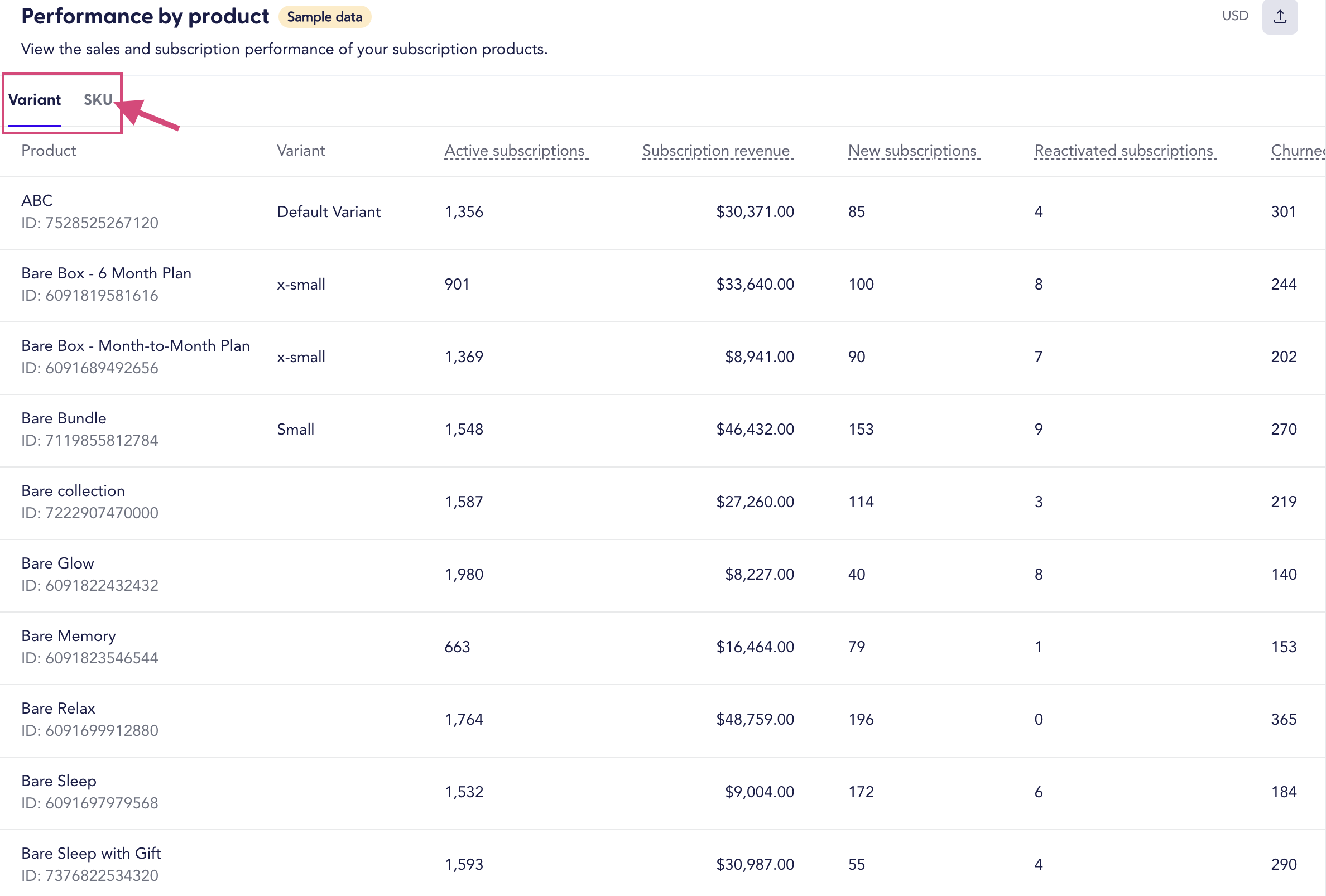
Task: Click revenue value $9,004.00
Action: click(760, 792)
